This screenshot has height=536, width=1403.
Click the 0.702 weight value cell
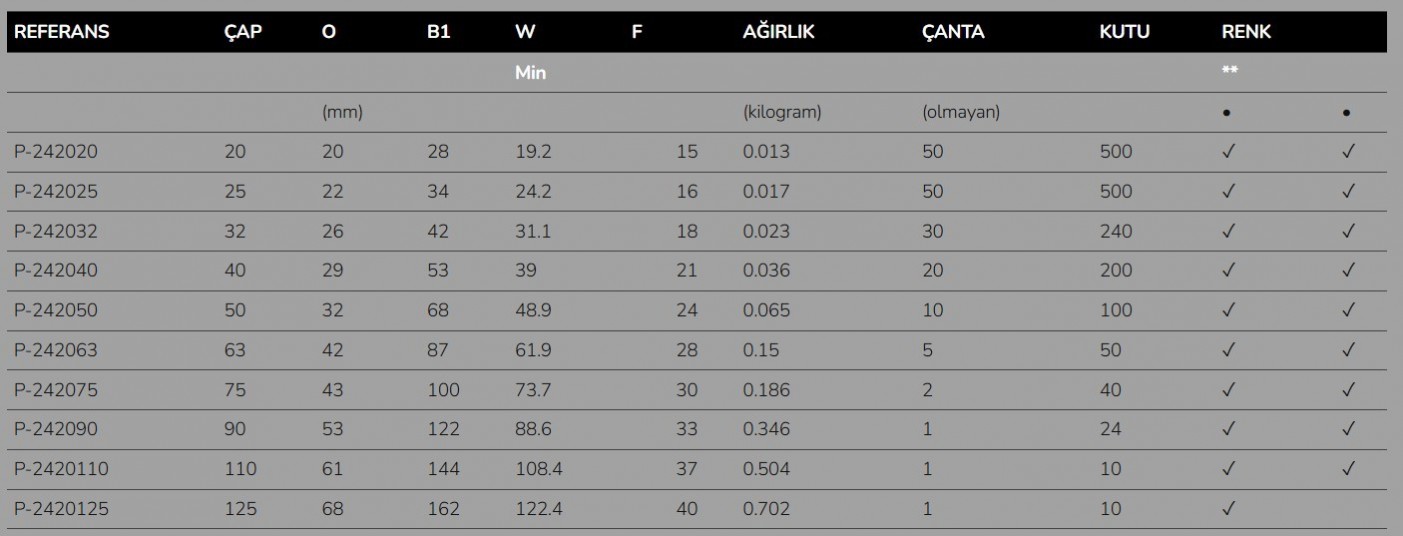765,509
